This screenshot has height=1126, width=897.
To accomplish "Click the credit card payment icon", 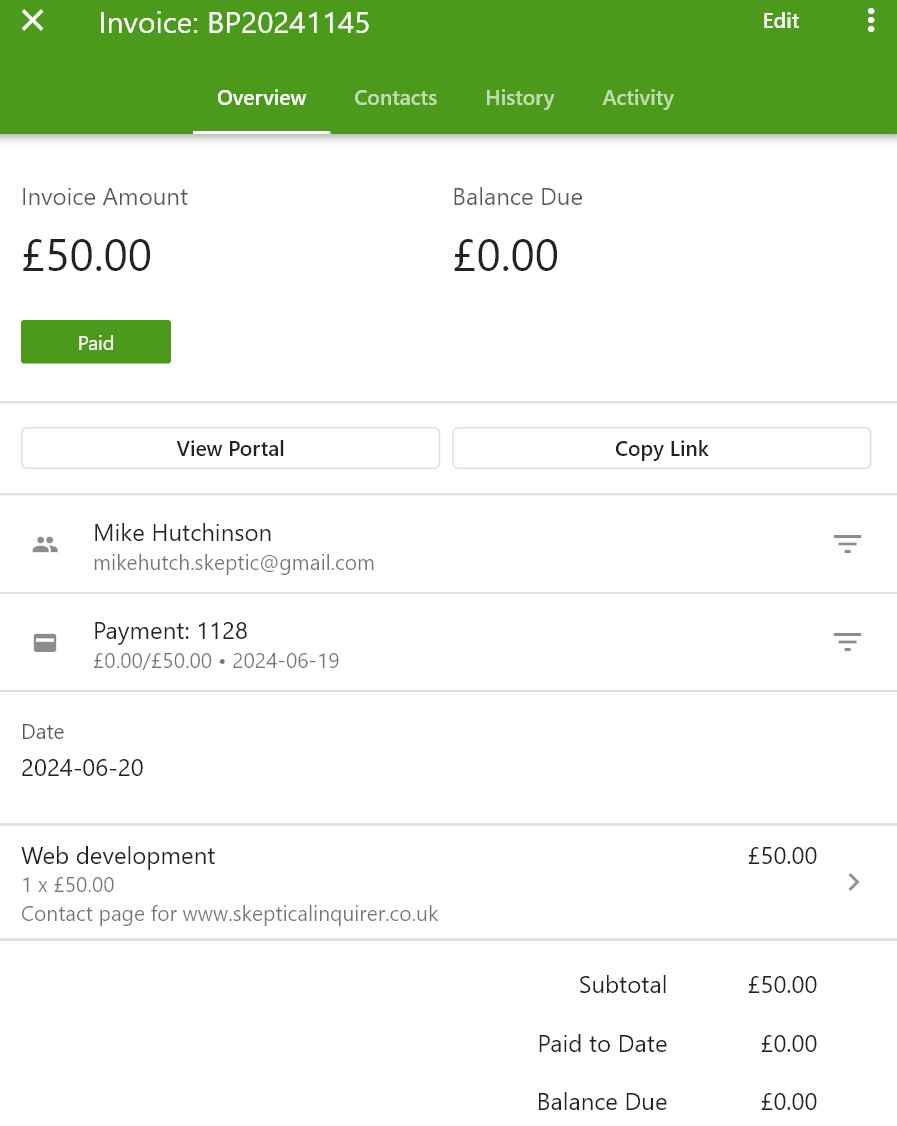I will coord(45,643).
